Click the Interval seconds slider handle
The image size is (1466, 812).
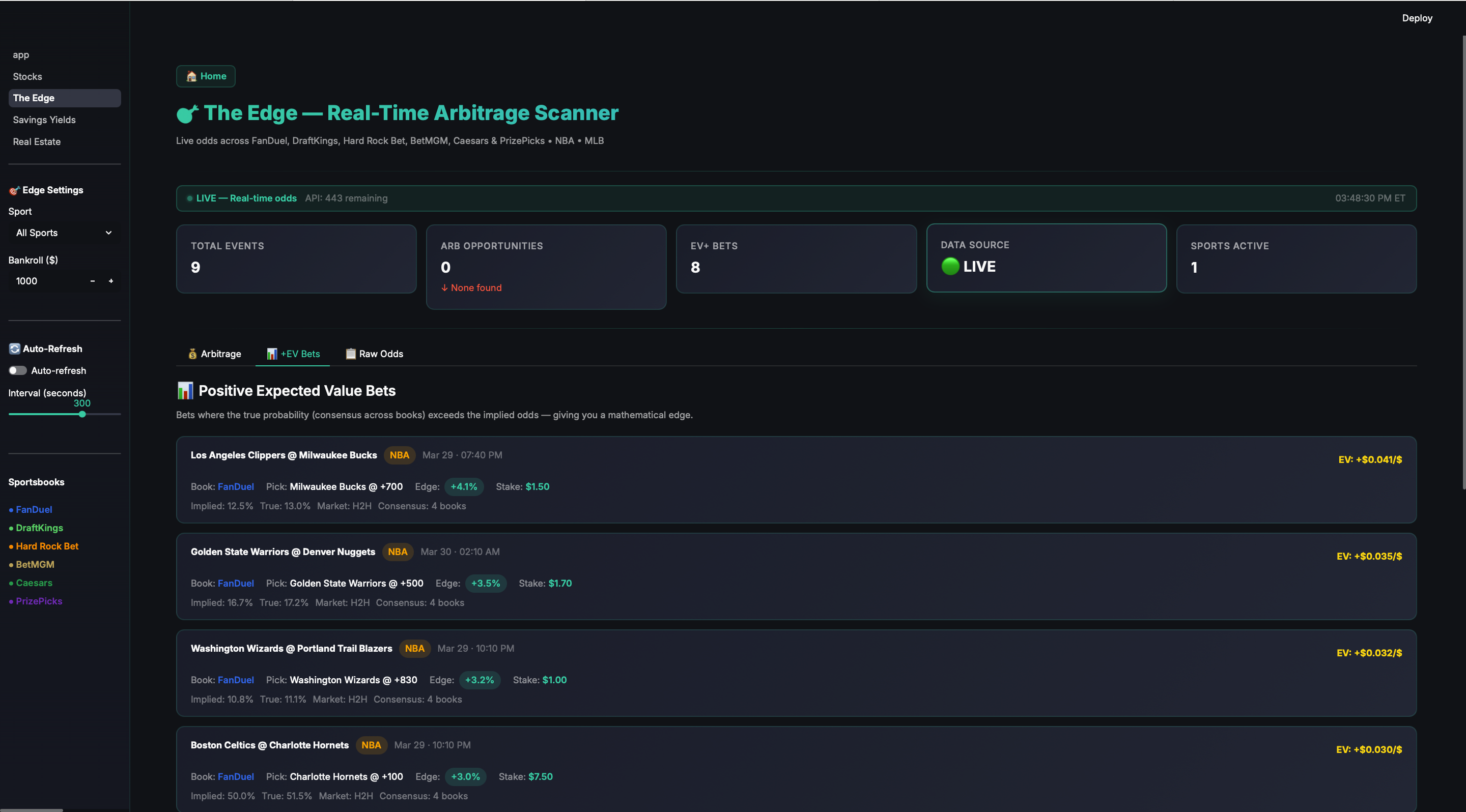82,414
